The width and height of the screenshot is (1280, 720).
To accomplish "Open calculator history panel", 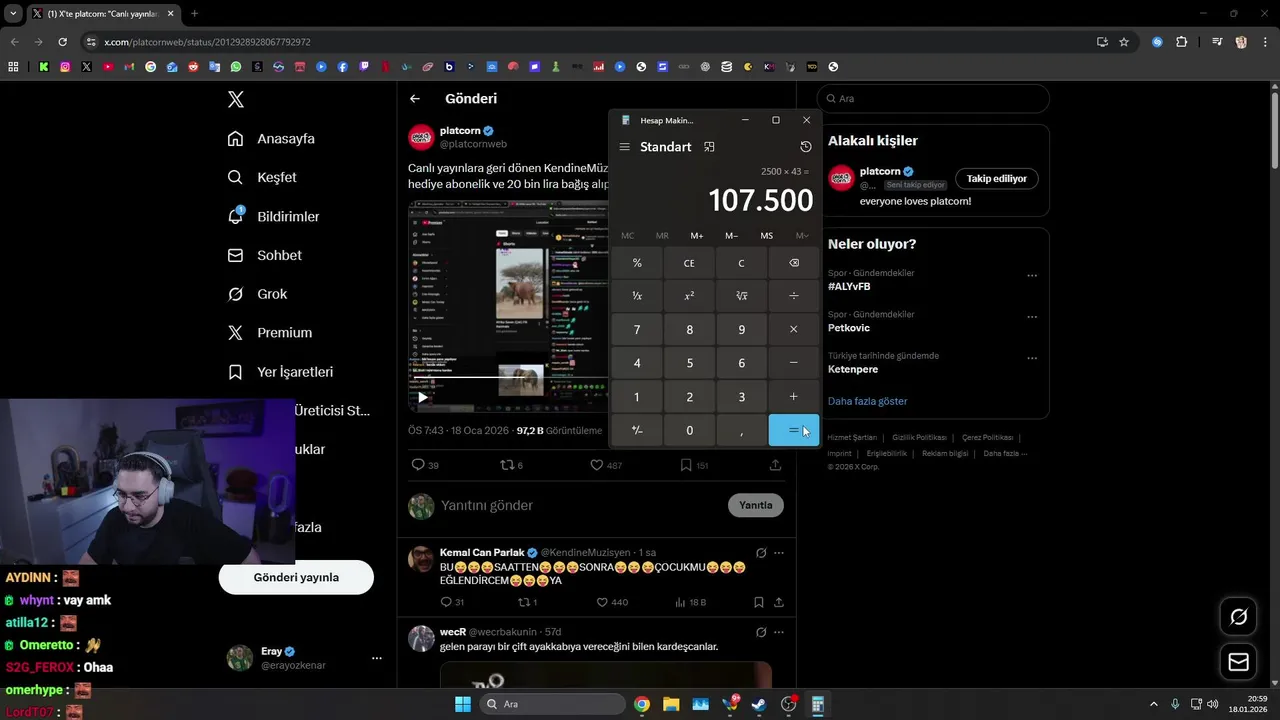I will [805, 147].
